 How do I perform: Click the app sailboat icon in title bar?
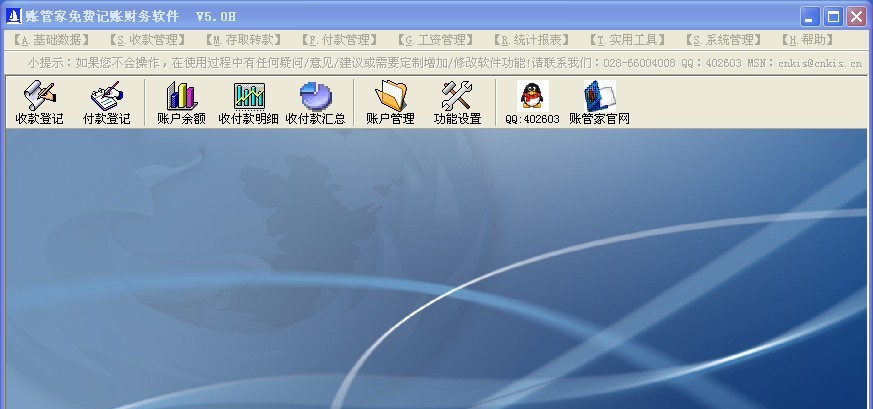tap(13, 16)
